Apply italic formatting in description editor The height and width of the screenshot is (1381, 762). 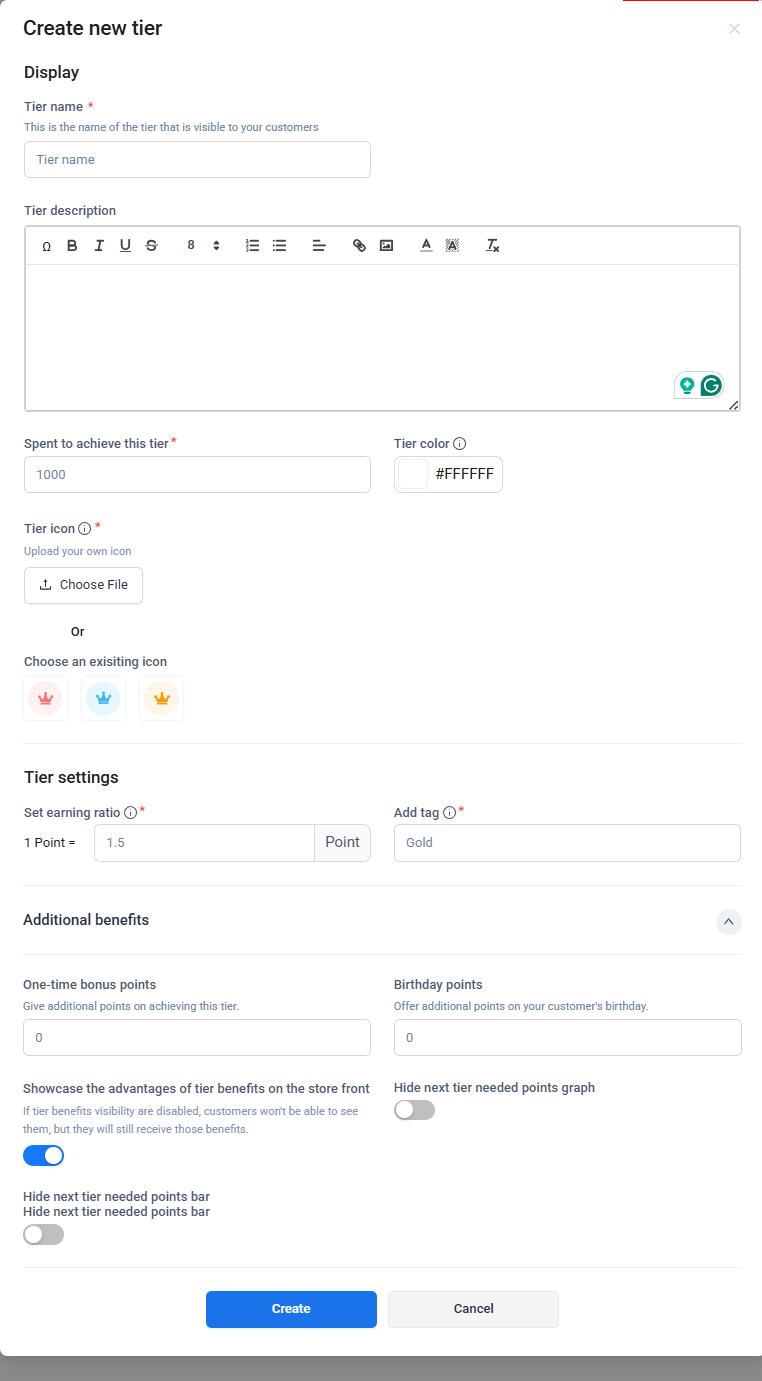click(x=99, y=245)
